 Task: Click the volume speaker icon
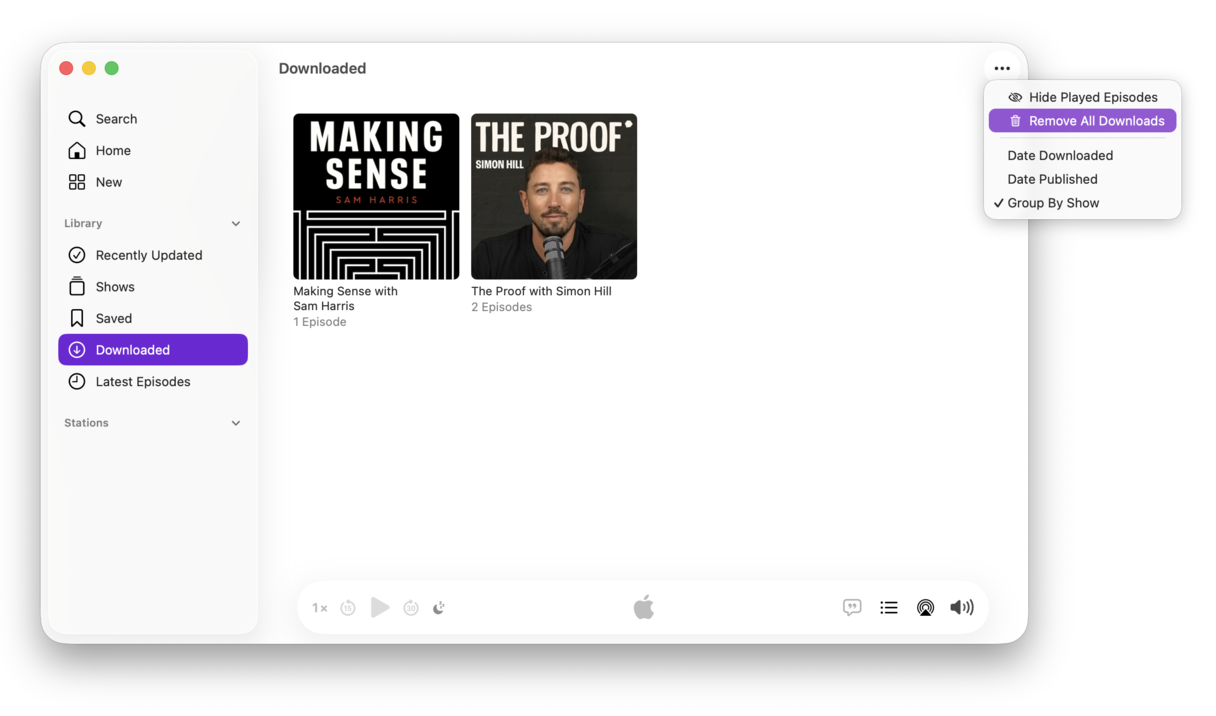point(962,607)
